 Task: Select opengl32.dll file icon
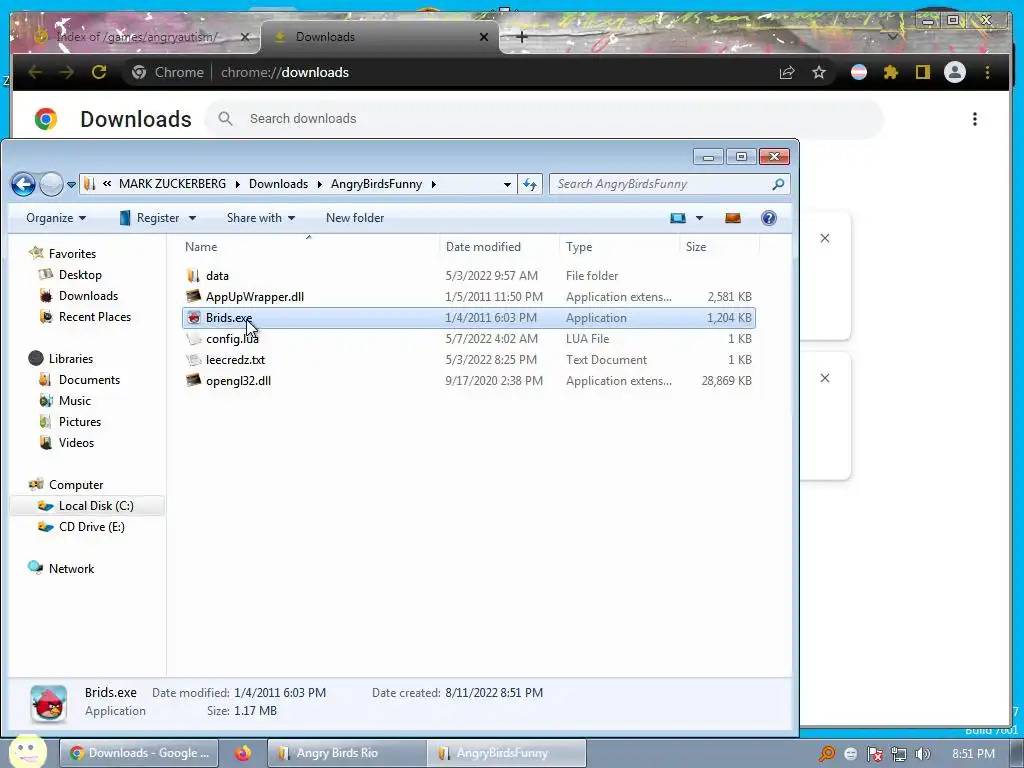pos(193,381)
